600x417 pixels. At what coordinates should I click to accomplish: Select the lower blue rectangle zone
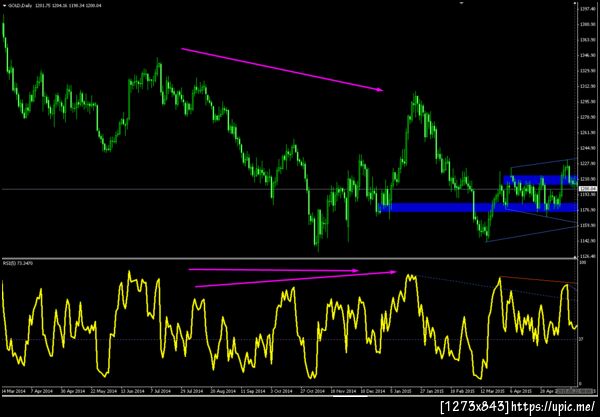(x=477, y=207)
